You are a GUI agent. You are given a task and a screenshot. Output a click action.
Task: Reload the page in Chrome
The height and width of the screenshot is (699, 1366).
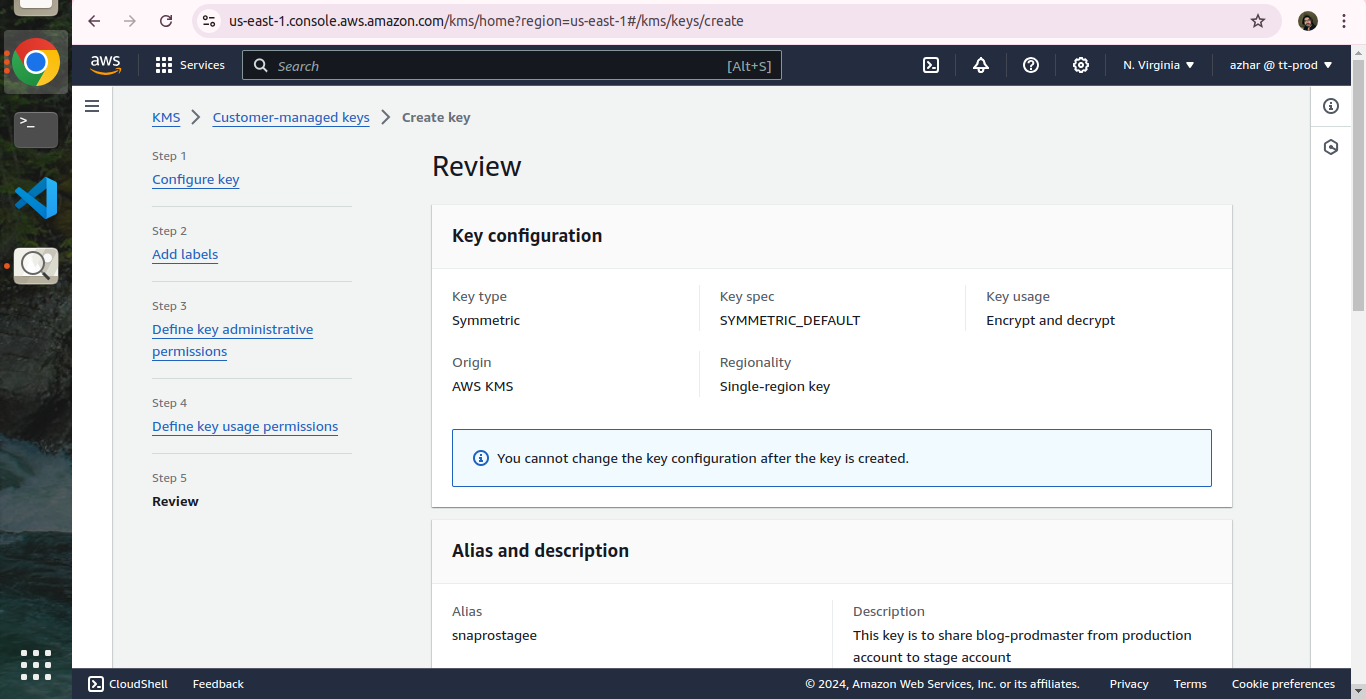[166, 21]
